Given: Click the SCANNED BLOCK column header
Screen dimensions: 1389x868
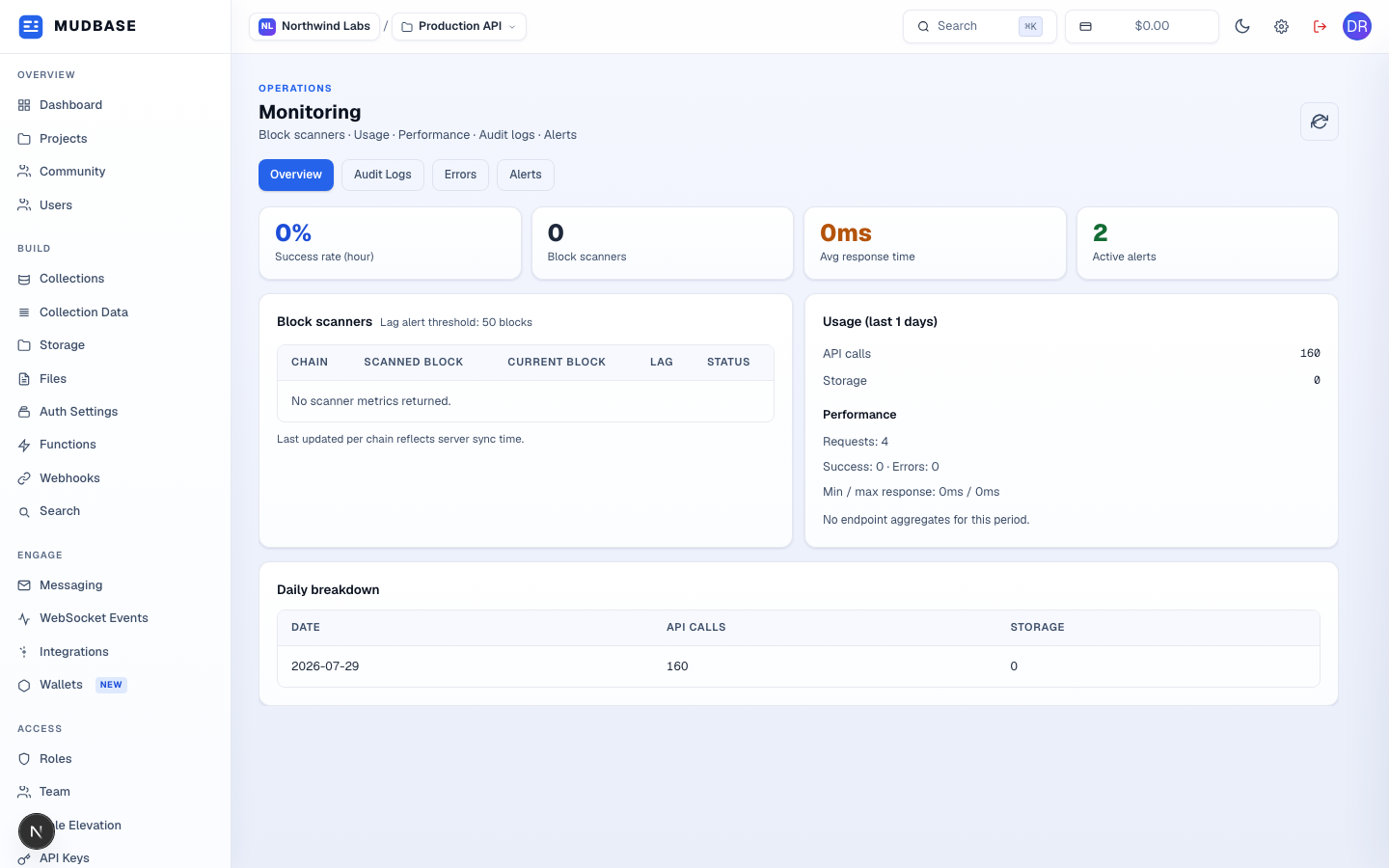Looking at the screenshot, I should point(414,363).
